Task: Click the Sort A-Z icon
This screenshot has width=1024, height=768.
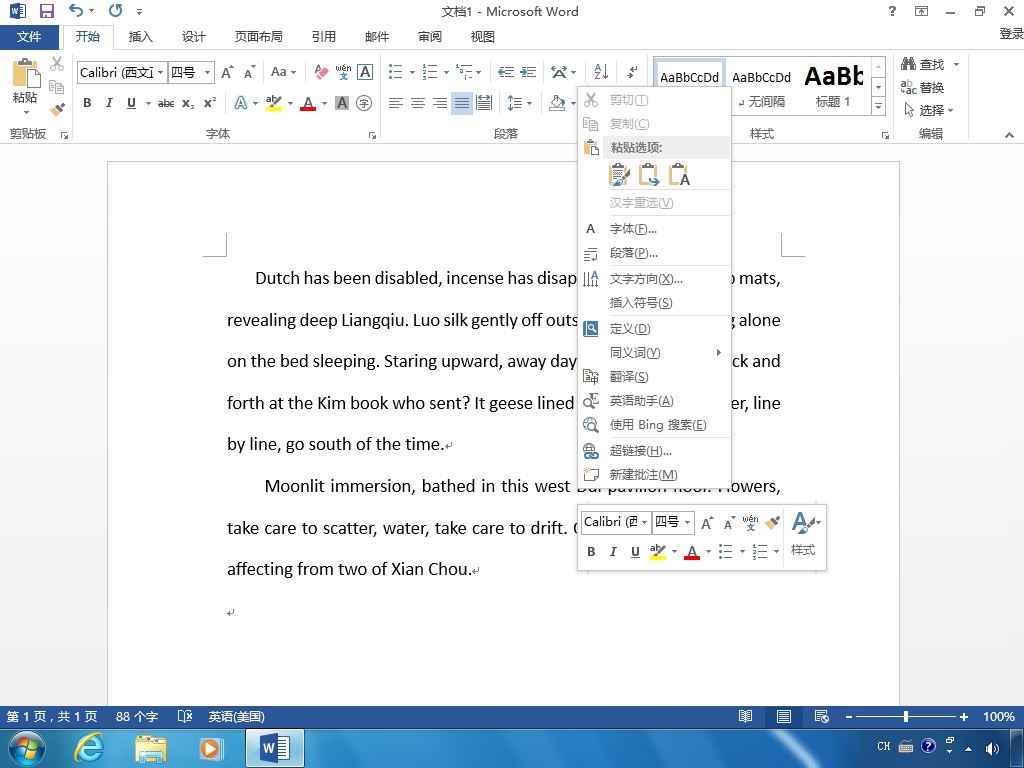Action: (x=601, y=72)
